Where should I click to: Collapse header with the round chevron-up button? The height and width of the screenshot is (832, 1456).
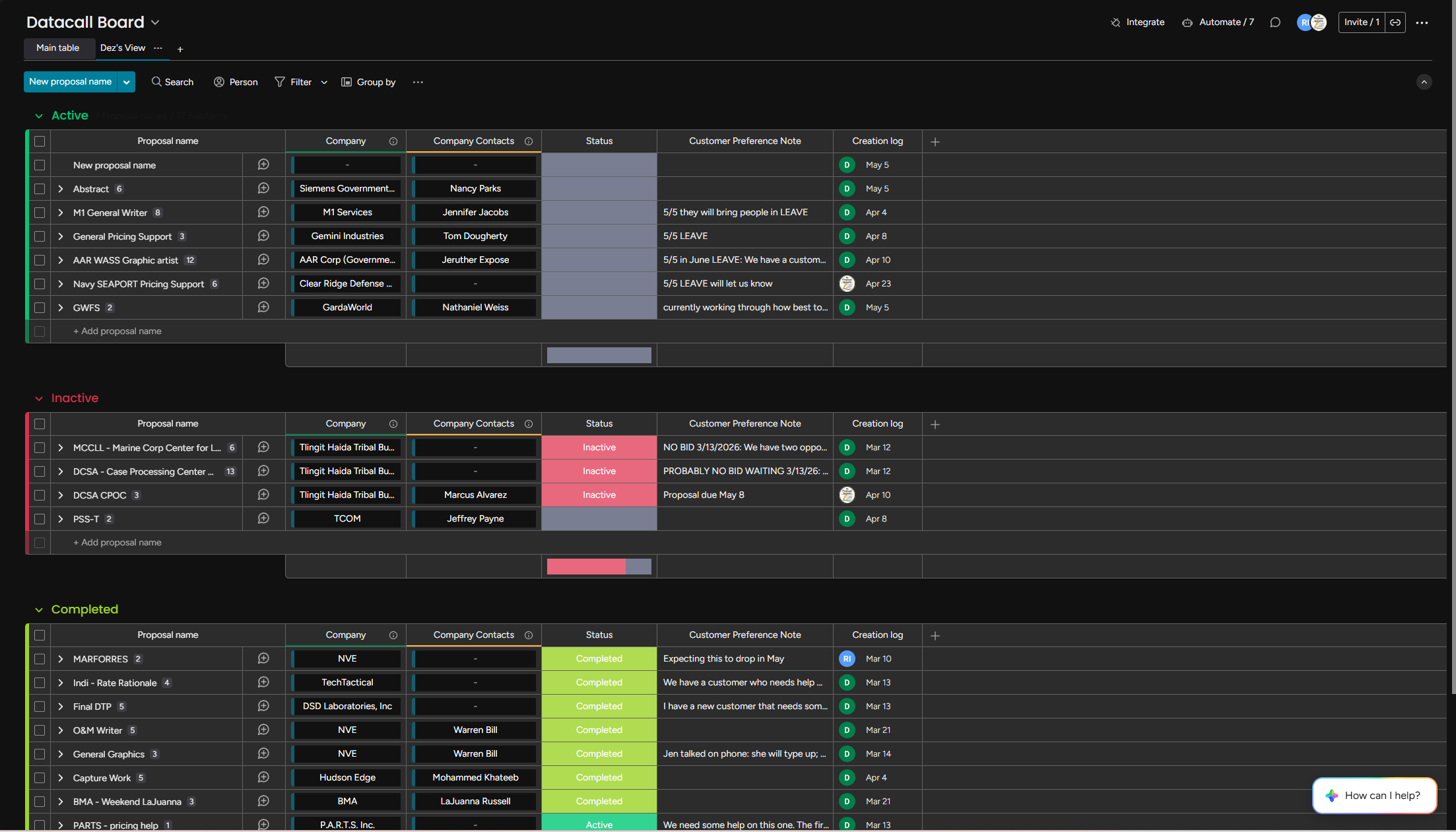click(1424, 82)
